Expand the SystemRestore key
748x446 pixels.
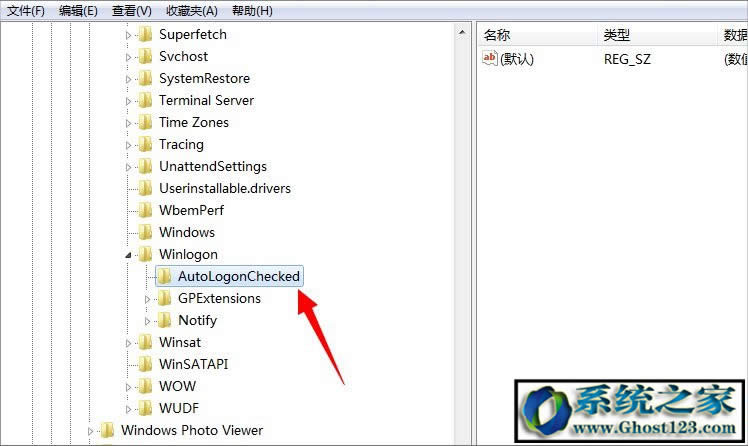point(128,79)
